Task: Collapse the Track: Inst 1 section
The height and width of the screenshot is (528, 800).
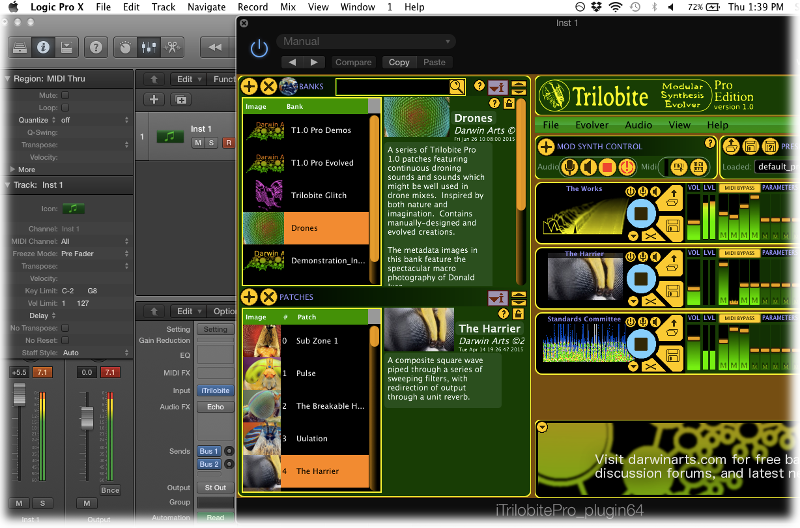Action: pyautogui.click(x=7, y=185)
